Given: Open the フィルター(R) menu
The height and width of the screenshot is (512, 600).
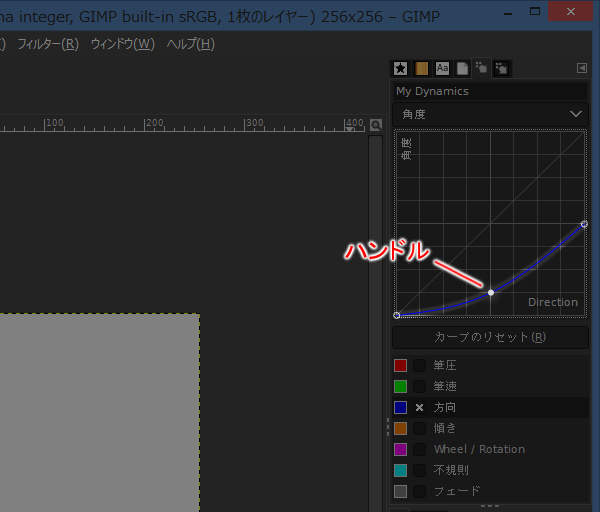Looking at the screenshot, I should tap(48, 44).
